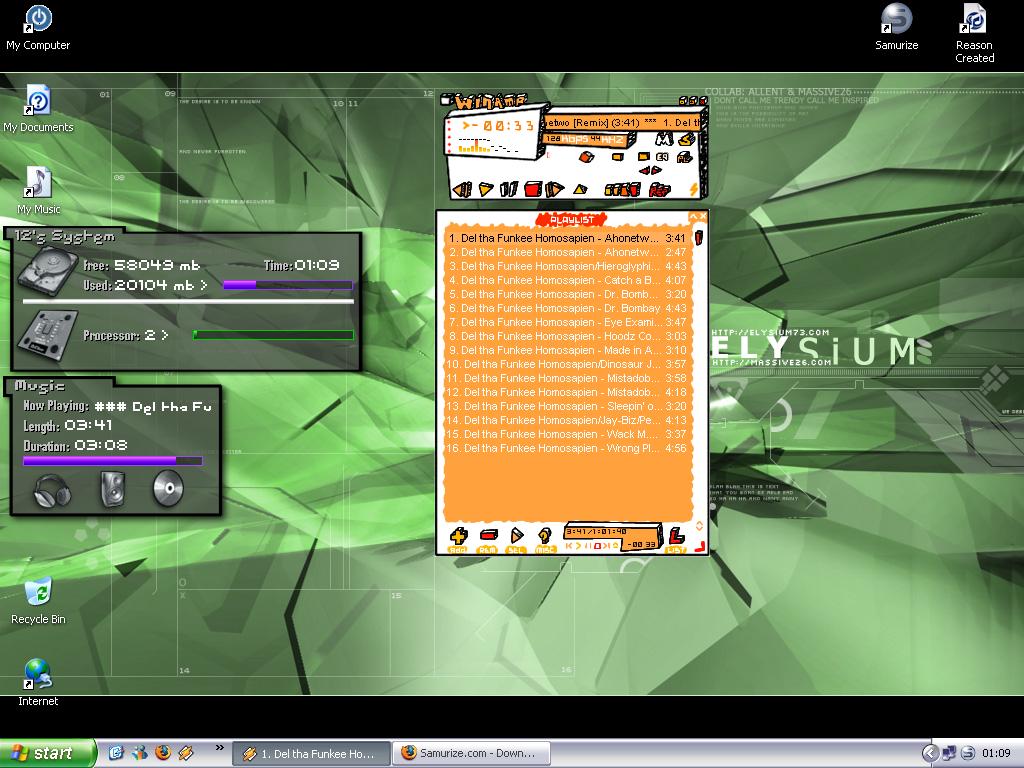Click the playlist scrollbar handle

point(698,237)
